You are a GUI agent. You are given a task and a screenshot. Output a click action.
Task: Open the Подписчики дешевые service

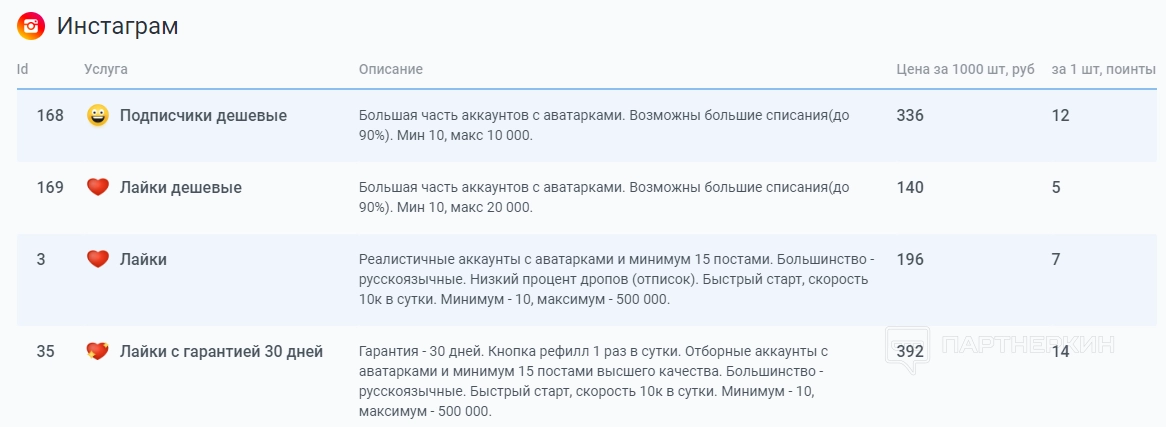pos(203,116)
